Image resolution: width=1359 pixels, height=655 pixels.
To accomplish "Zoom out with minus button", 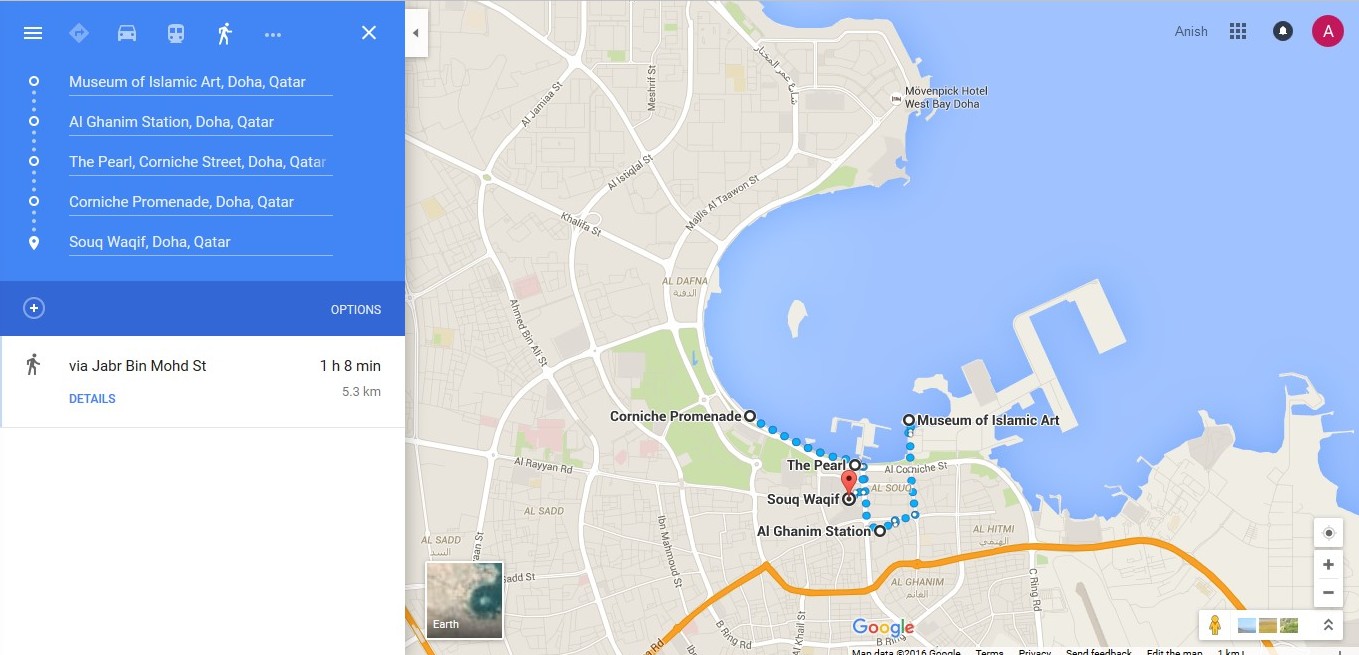I will click(1328, 593).
